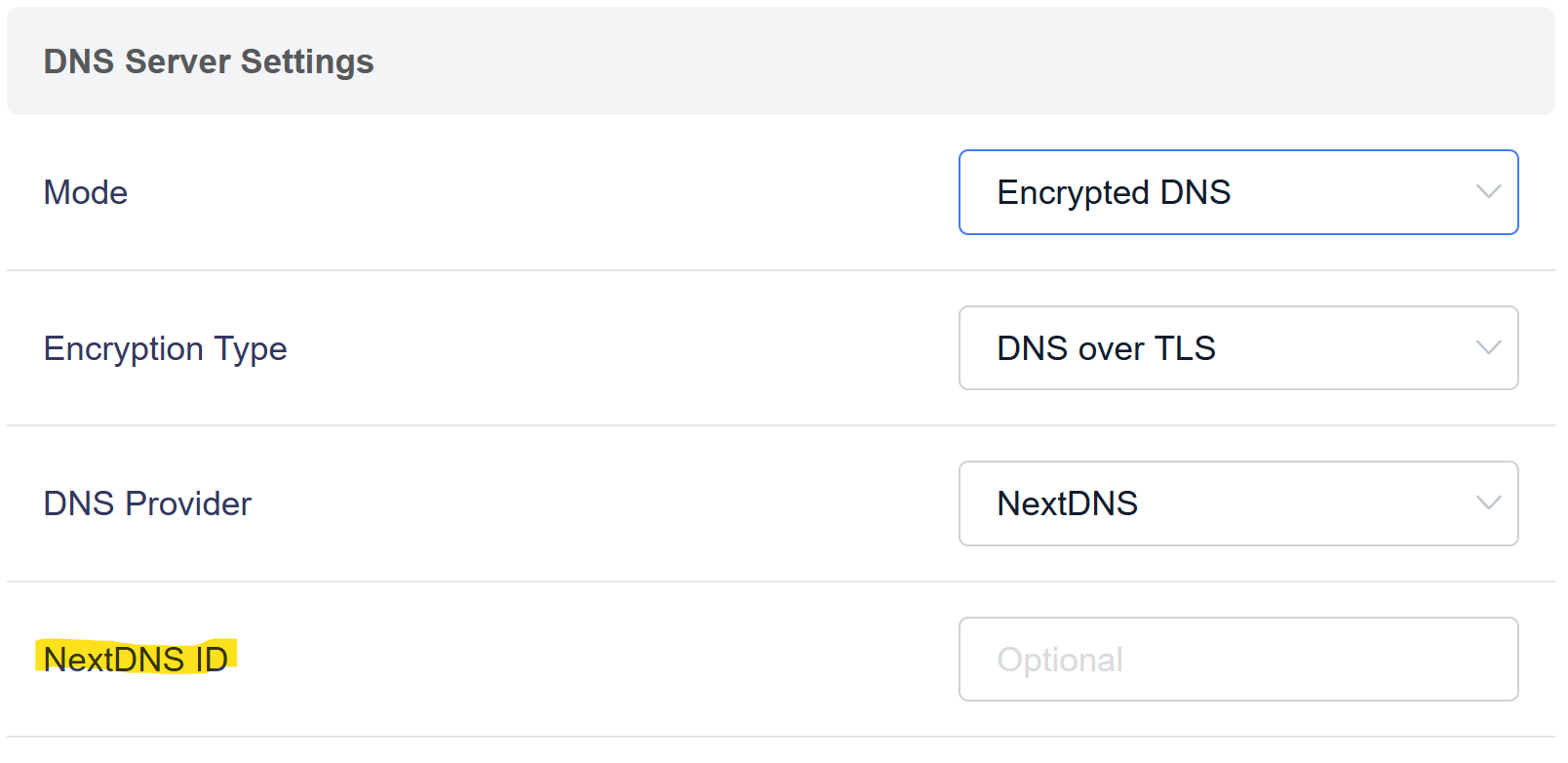This screenshot has height=763, width=1568.
Task: Click the chevron arrow in DNS Provider dropdown
Action: (x=1488, y=503)
